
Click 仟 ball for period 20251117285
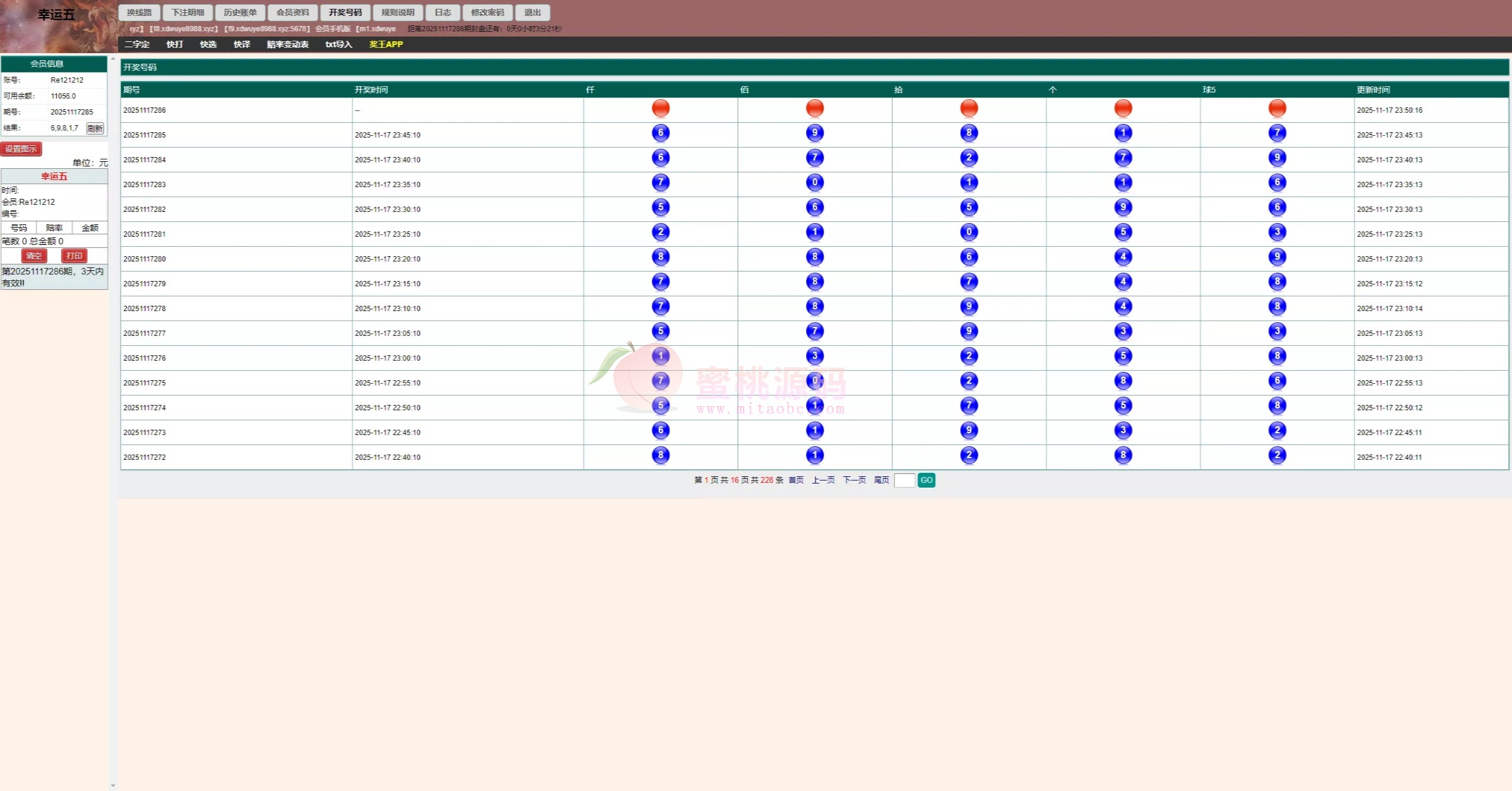point(660,133)
